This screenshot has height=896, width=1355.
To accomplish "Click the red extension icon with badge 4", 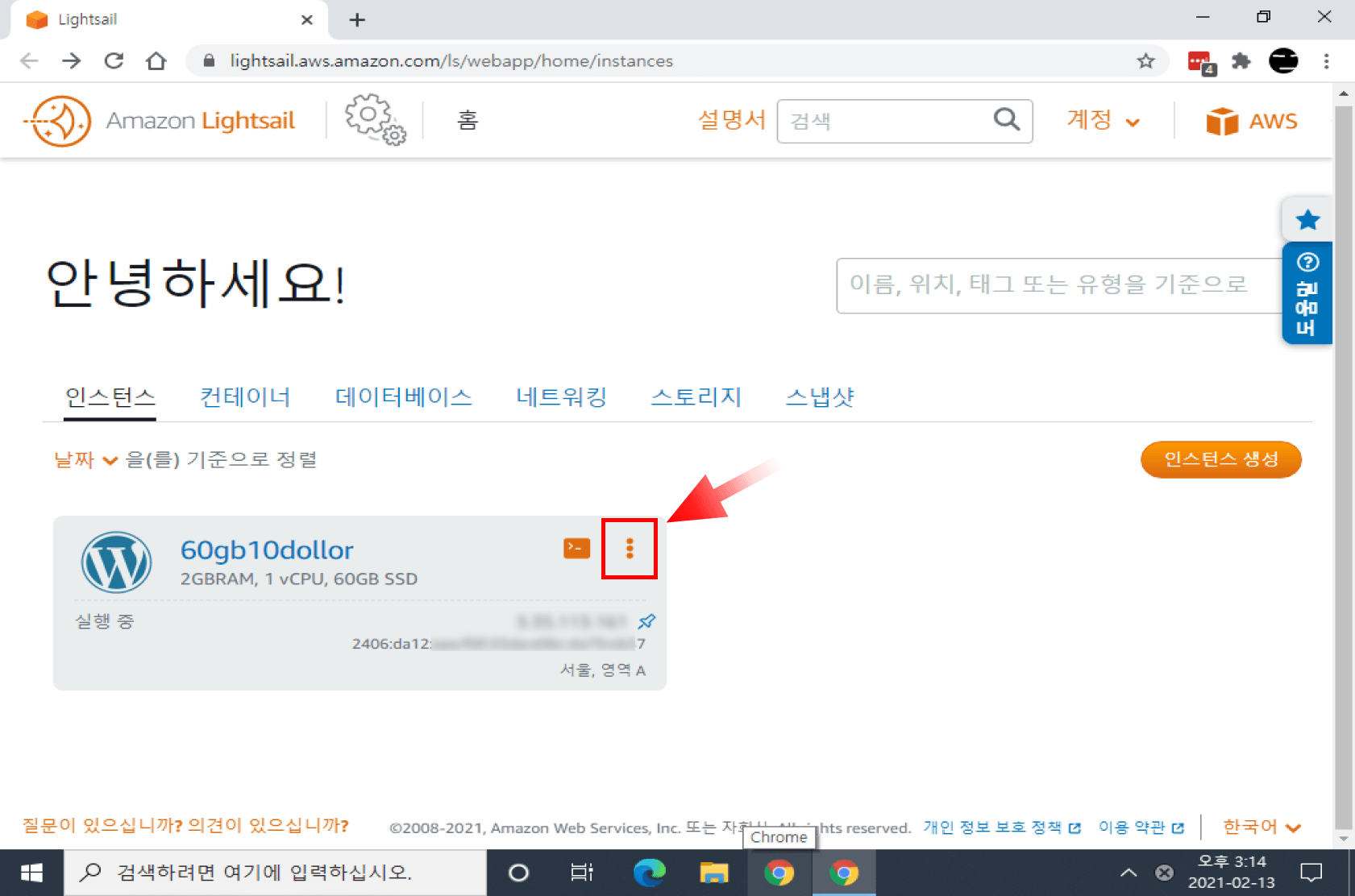I will click(1201, 62).
